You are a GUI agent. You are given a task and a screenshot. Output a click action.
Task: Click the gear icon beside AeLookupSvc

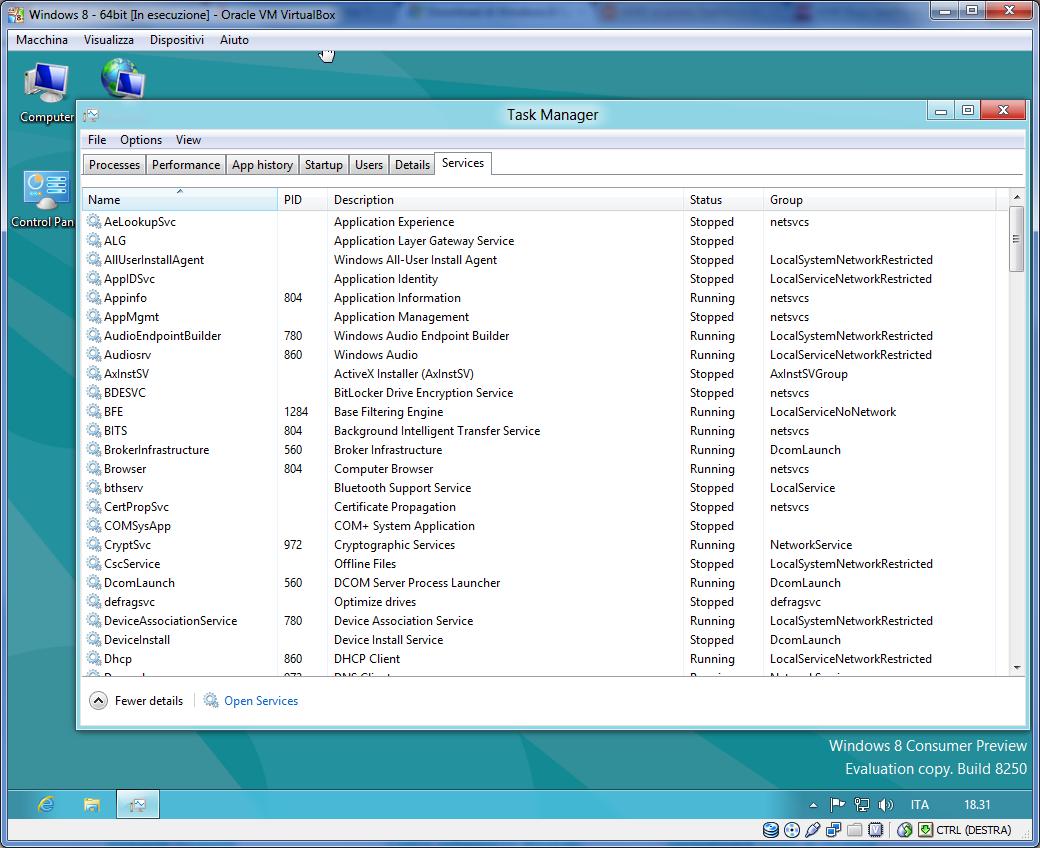click(94, 221)
